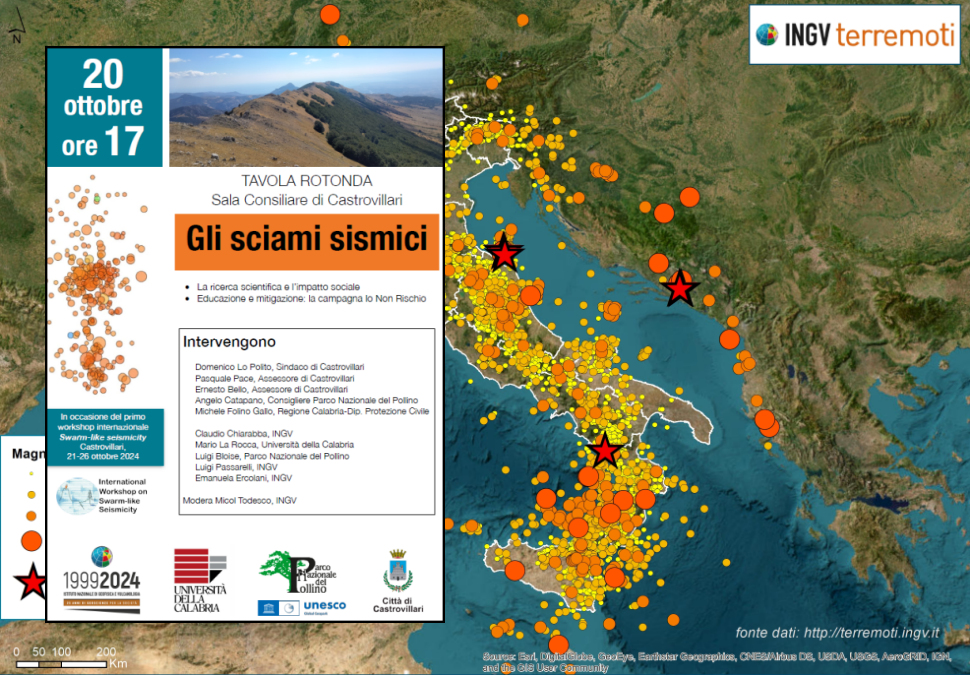Image resolution: width=970 pixels, height=675 pixels.
Task: Click 'Mario La Rocca, Università della Calabria'
Action: 274,445
